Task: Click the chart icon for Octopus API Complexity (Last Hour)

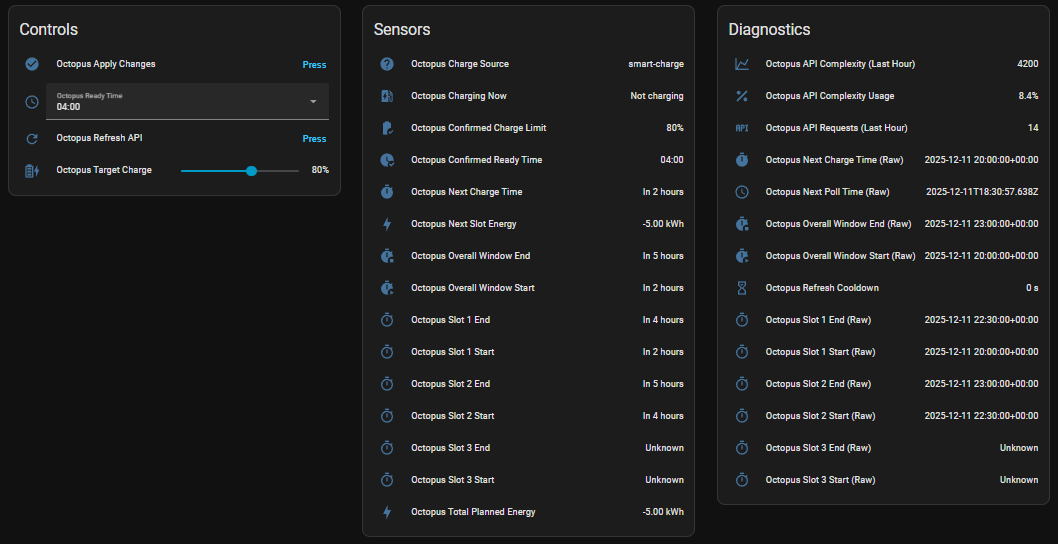Action: [742, 64]
